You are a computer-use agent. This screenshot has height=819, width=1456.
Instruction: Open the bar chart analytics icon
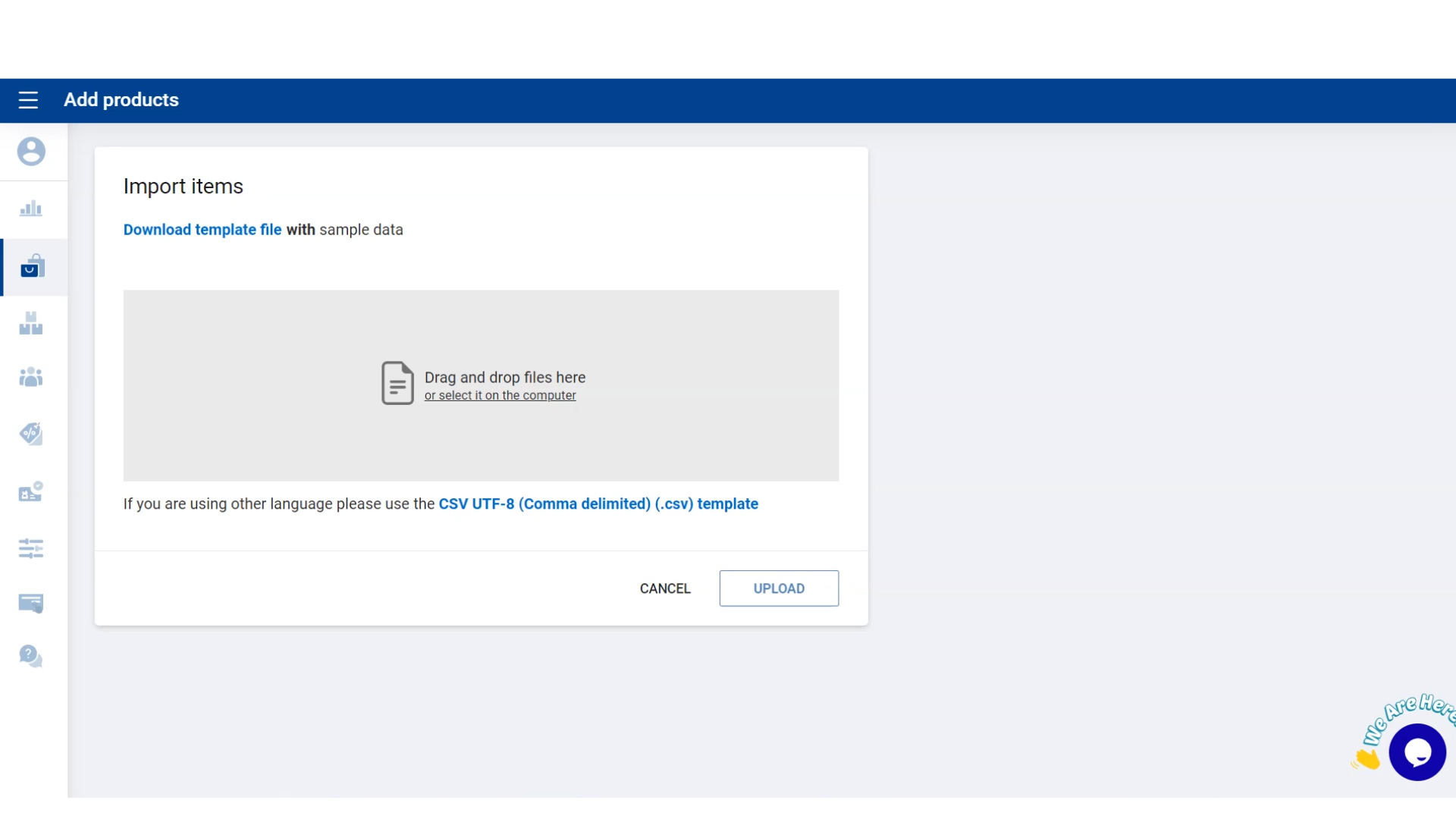[x=31, y=209]
